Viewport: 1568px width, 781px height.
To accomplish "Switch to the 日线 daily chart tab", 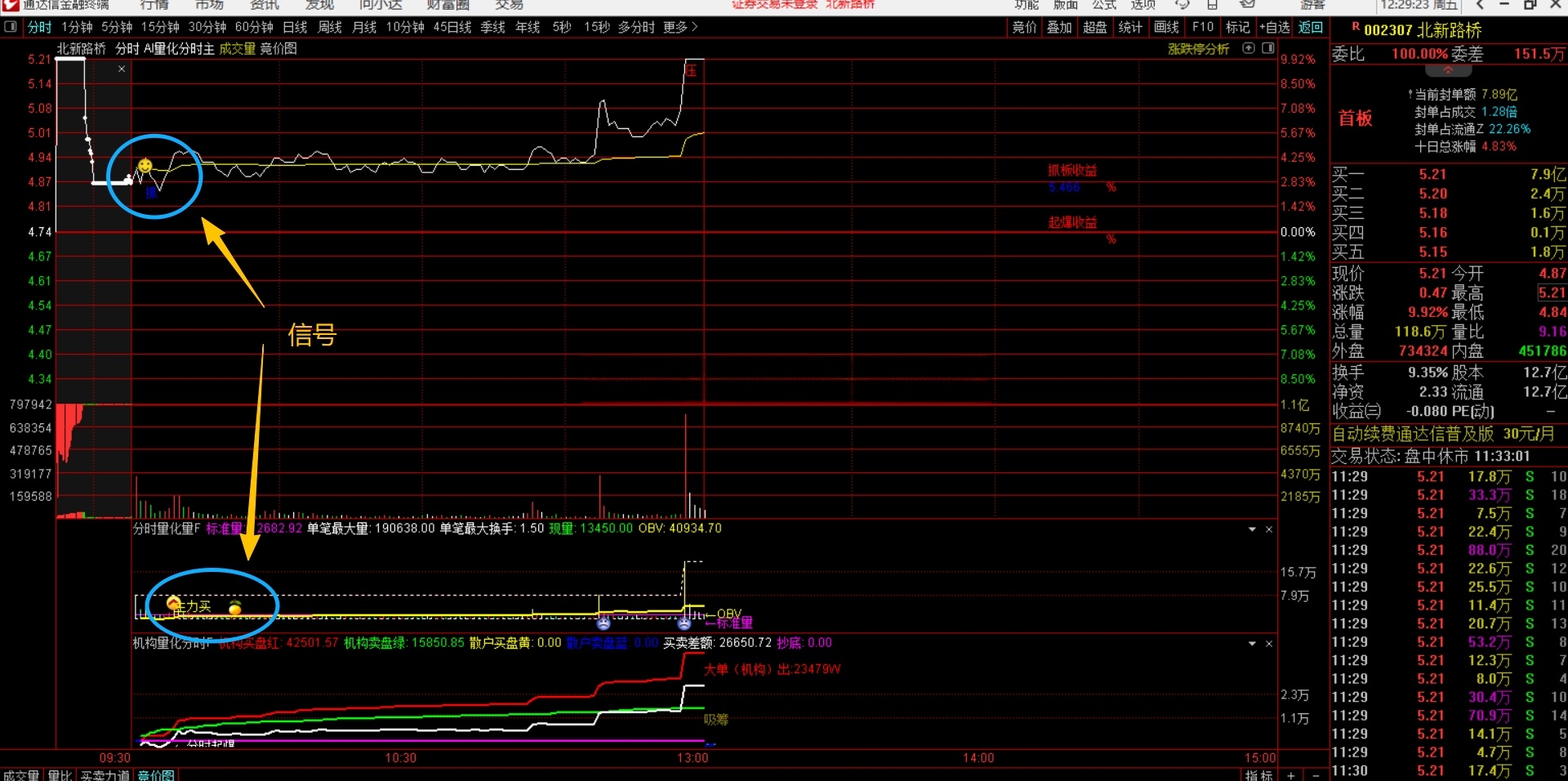I will click(x=295, y=27).
